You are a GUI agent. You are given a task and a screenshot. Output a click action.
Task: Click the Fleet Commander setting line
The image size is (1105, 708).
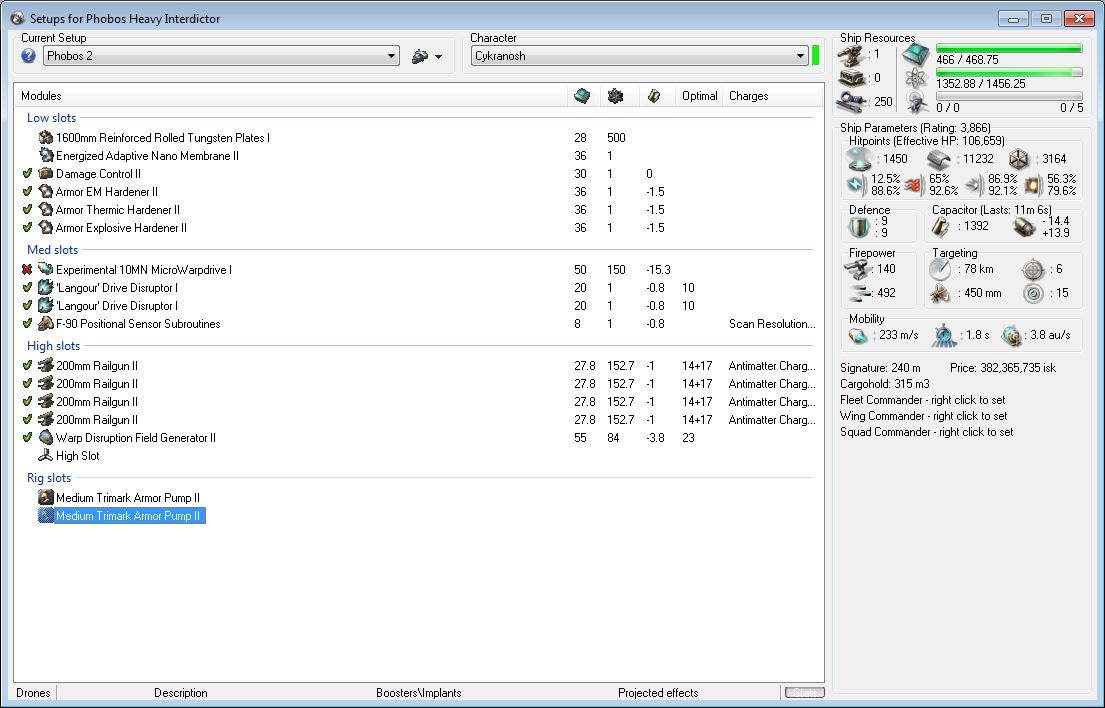tap(922, 400)
